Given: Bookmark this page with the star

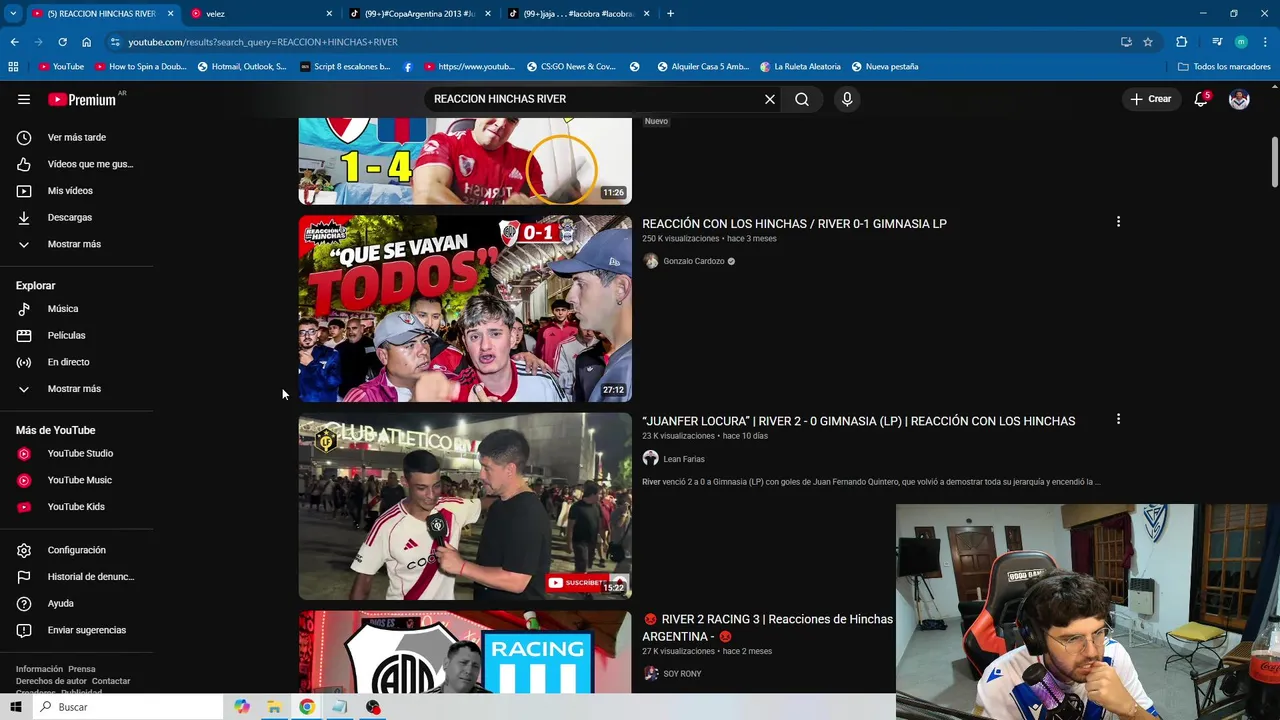Looking at the screenshot, I should (x=1148, y=42).
